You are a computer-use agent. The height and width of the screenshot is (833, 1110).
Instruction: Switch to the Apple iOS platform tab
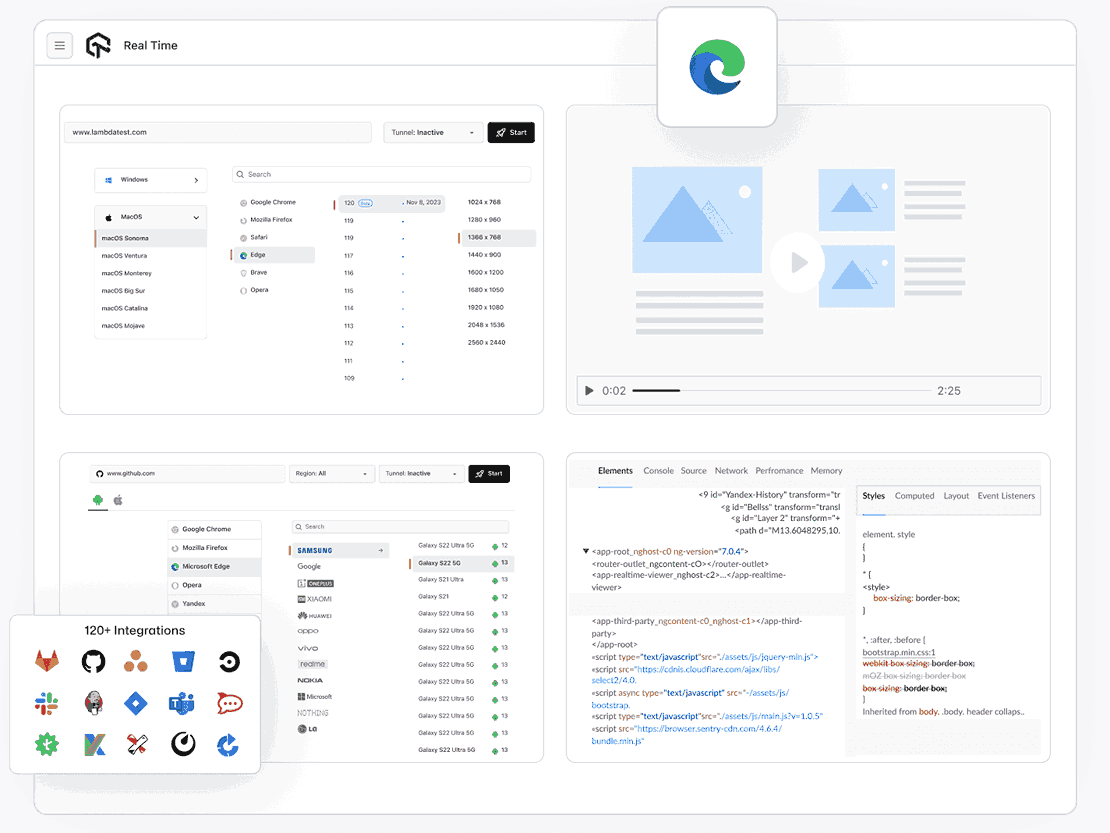pos(118,499)
